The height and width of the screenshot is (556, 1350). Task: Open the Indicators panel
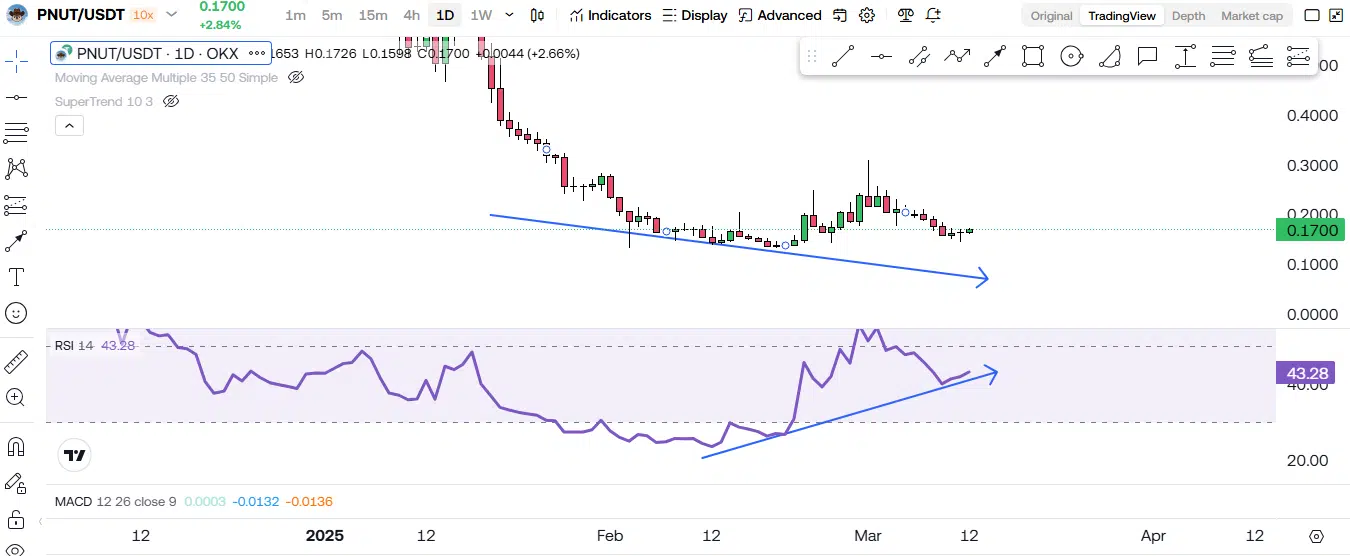tap(610, 15)
